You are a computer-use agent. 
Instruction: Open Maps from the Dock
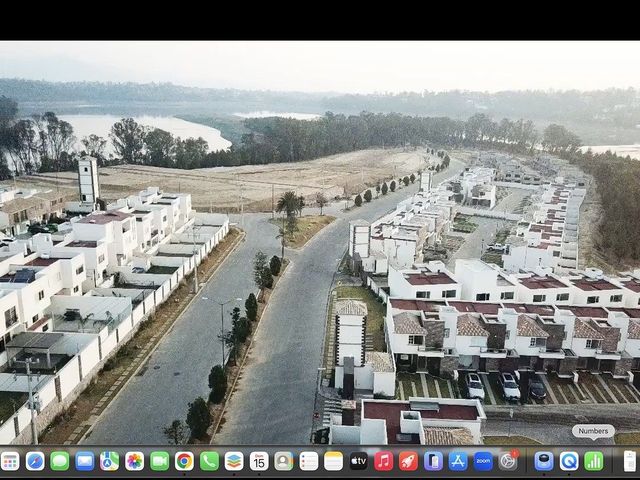(109, 461)
